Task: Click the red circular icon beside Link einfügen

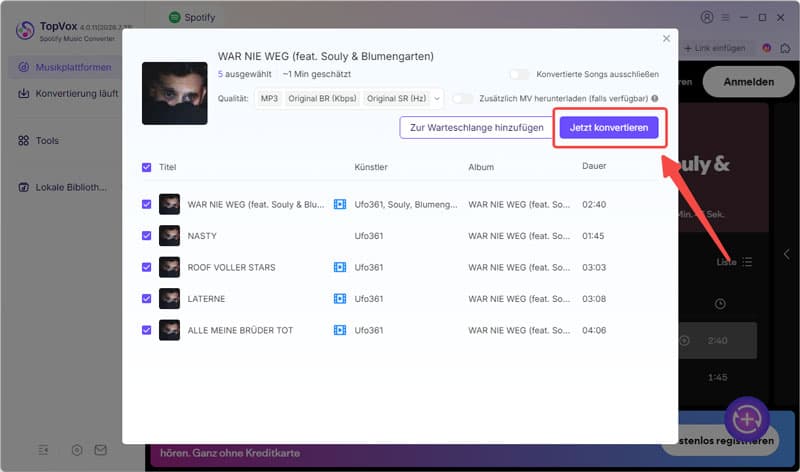Action: click(766, 48)
